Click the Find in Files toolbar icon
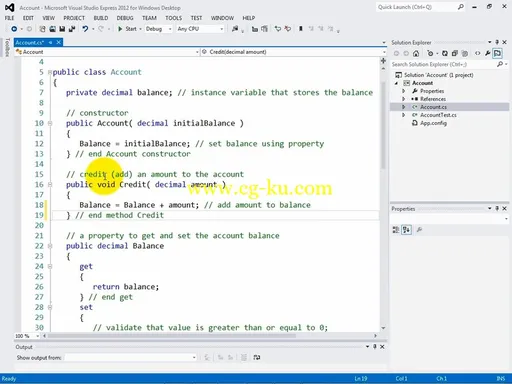 point(235,29)
